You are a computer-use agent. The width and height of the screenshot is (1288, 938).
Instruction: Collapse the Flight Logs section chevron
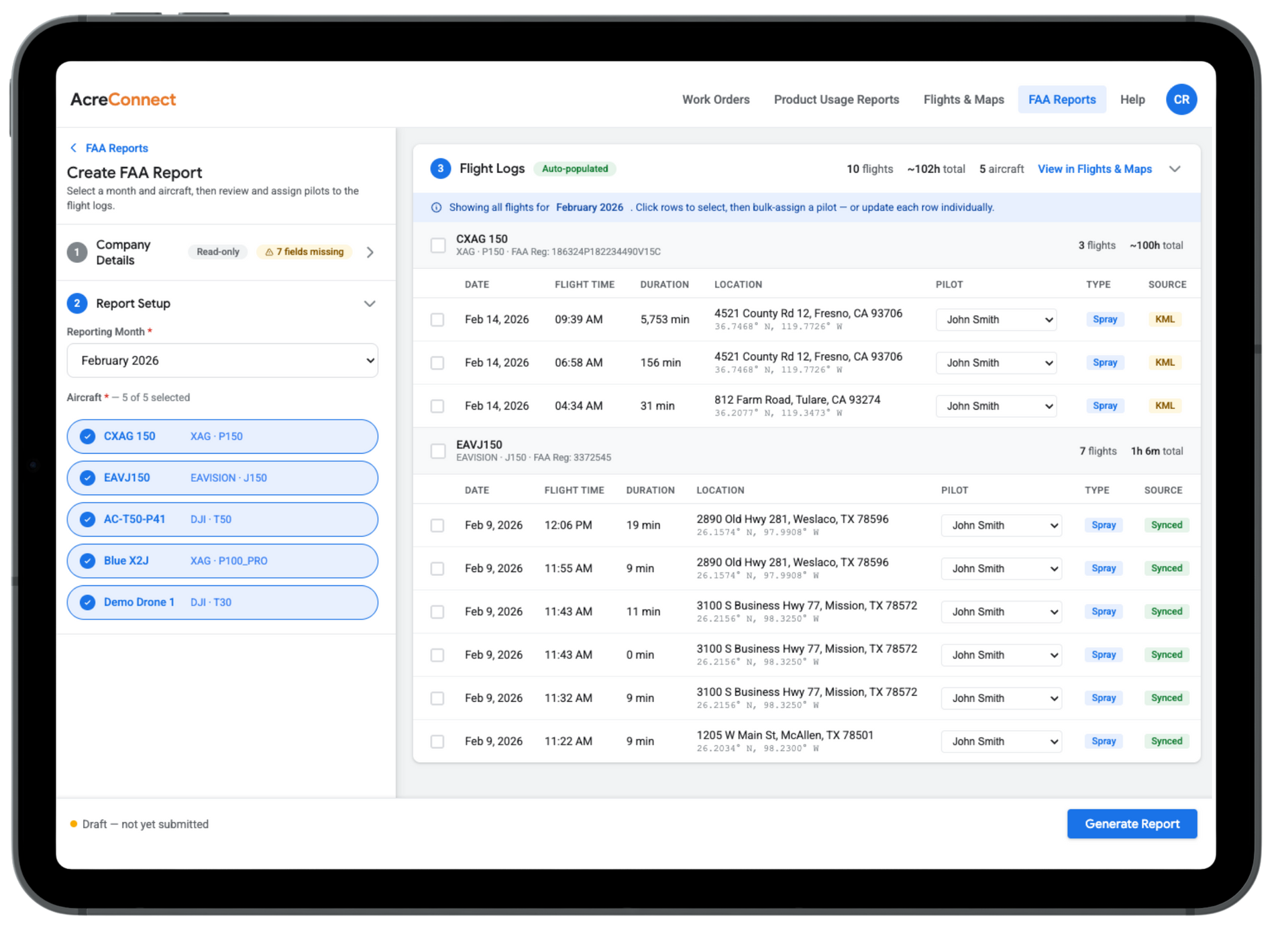click(1175, 169)
